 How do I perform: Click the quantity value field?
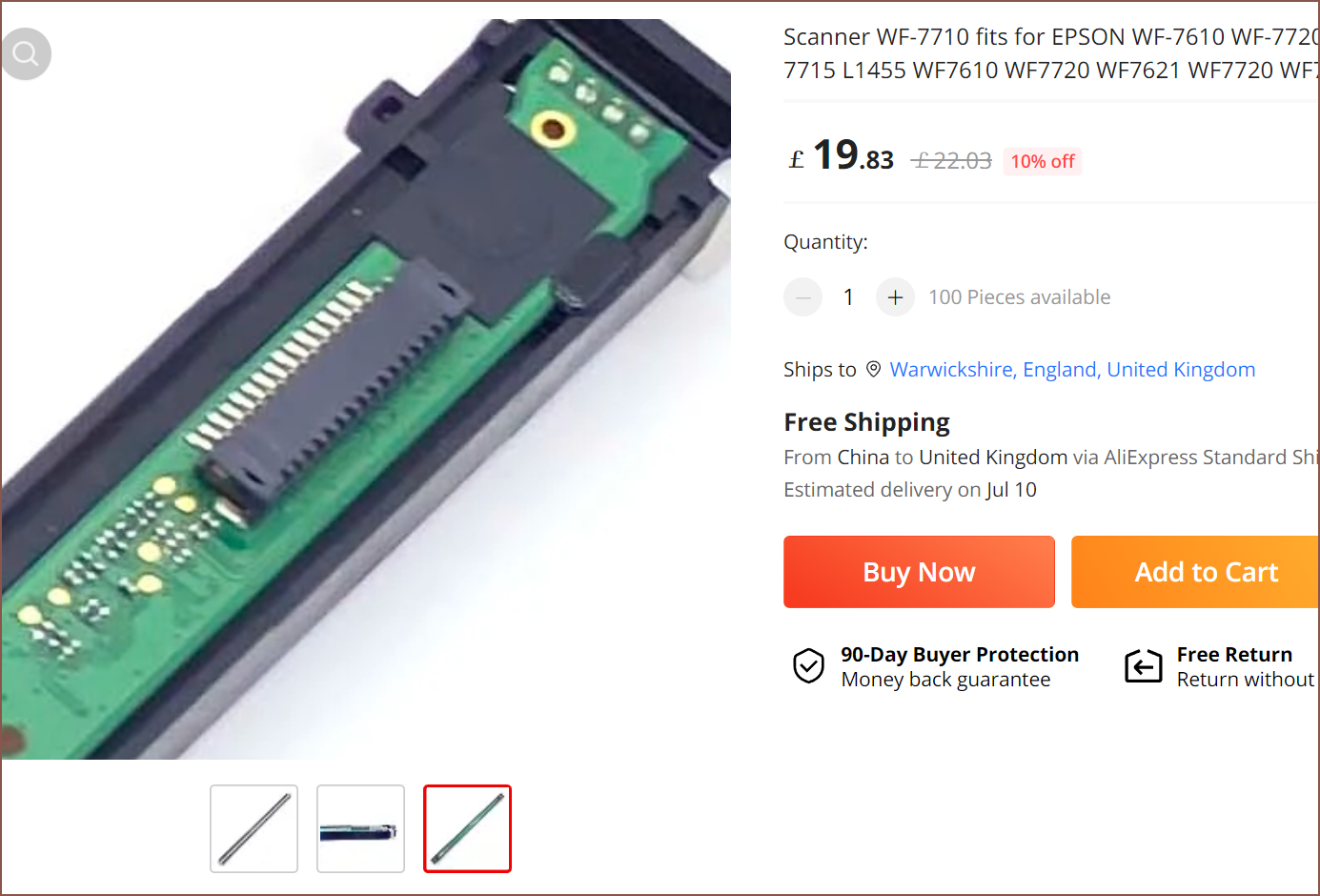point(848,297)
